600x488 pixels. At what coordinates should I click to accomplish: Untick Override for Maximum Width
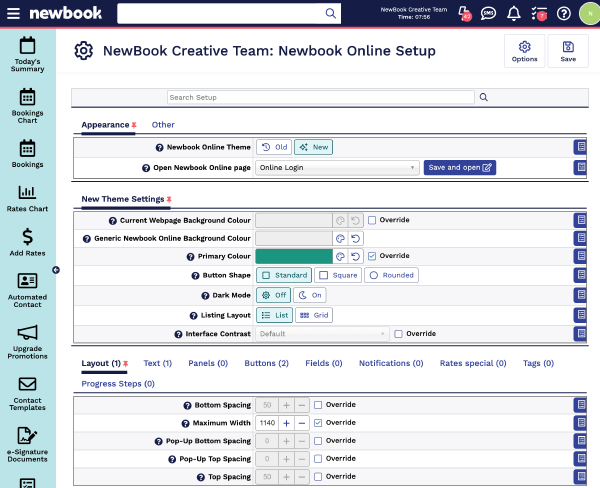(318, 423)
